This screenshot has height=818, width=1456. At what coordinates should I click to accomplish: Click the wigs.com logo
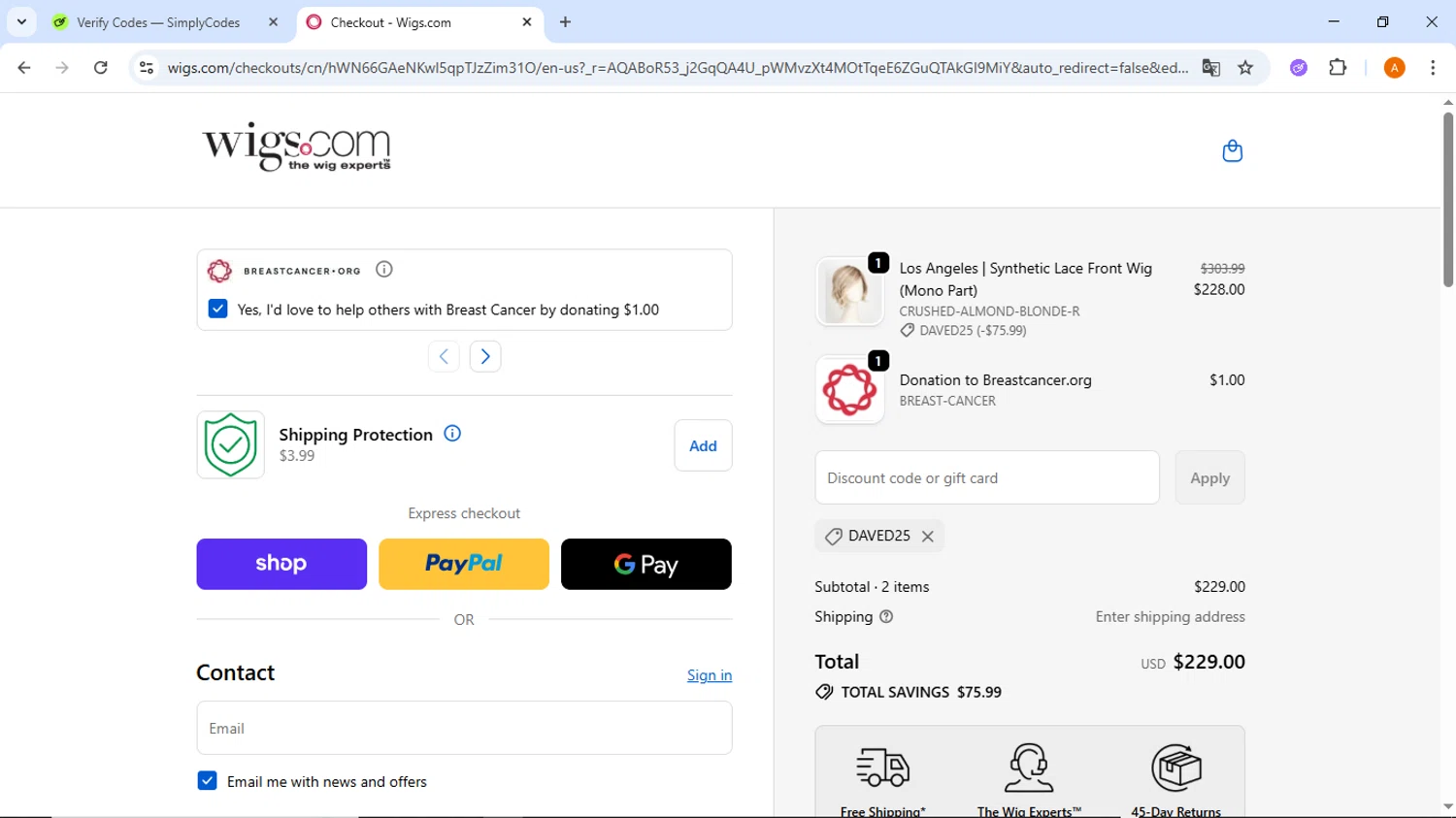[296, 147]
